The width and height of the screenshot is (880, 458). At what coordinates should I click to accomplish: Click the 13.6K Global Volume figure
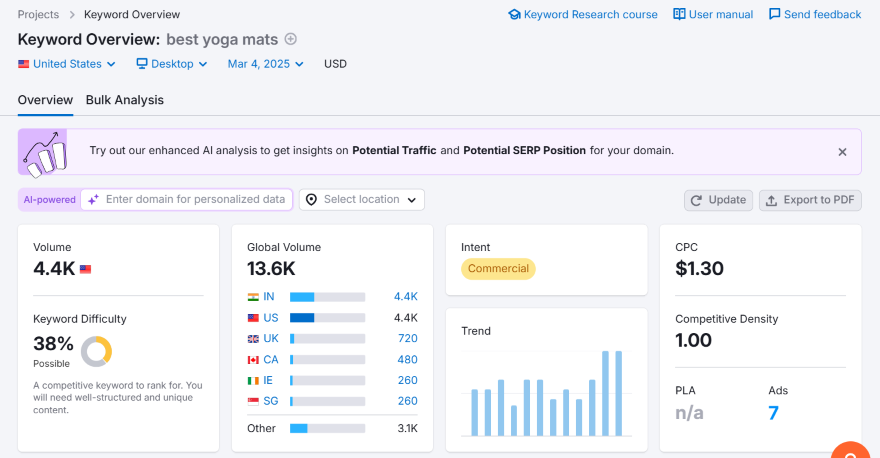271,269
